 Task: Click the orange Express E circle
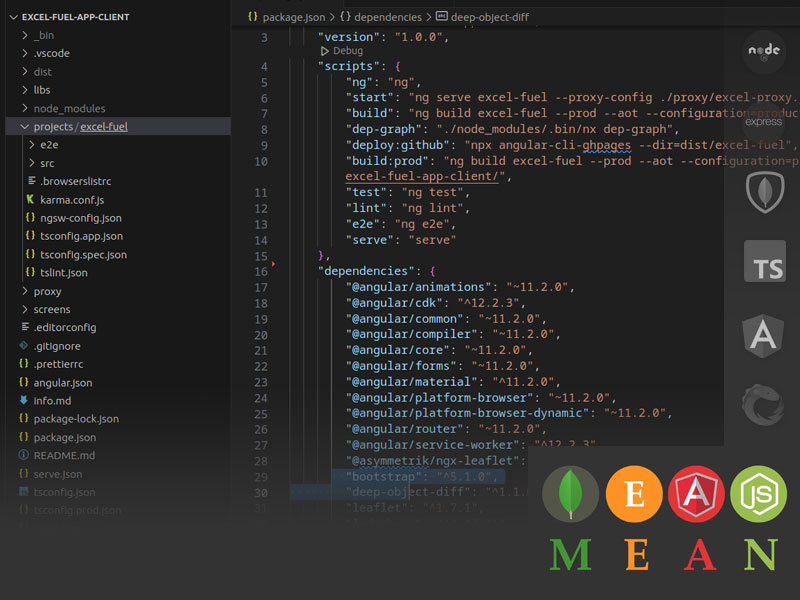click(x=634, y=494)
